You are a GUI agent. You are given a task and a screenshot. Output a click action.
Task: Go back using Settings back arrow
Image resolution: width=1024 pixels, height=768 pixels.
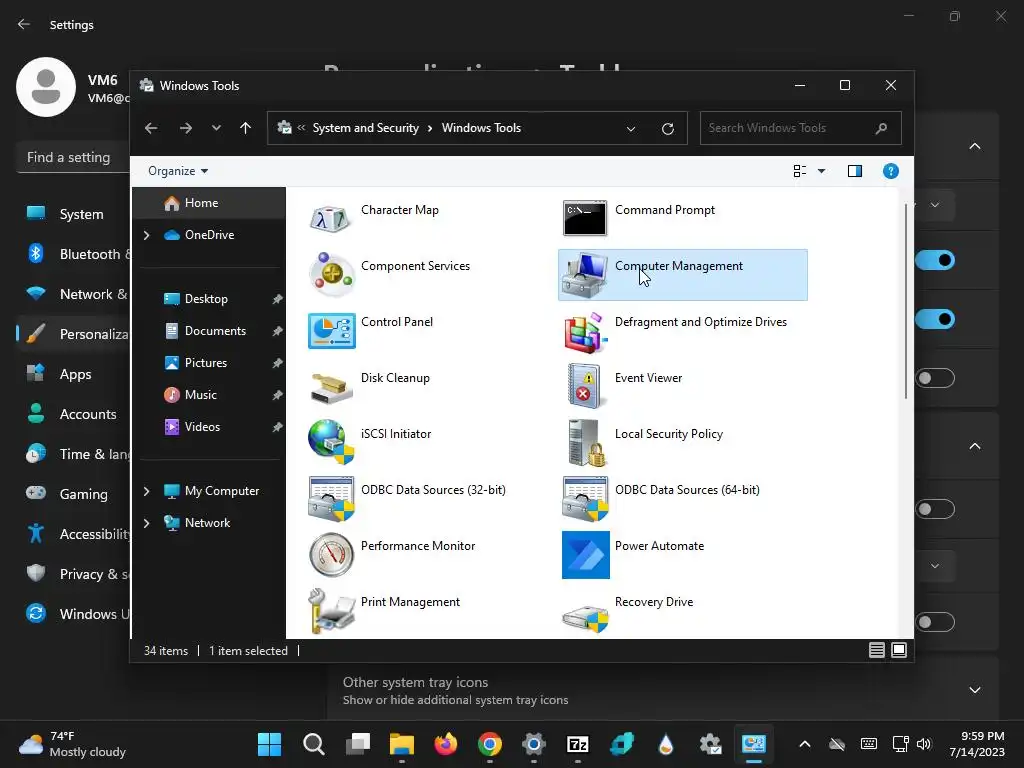point(24,25)
